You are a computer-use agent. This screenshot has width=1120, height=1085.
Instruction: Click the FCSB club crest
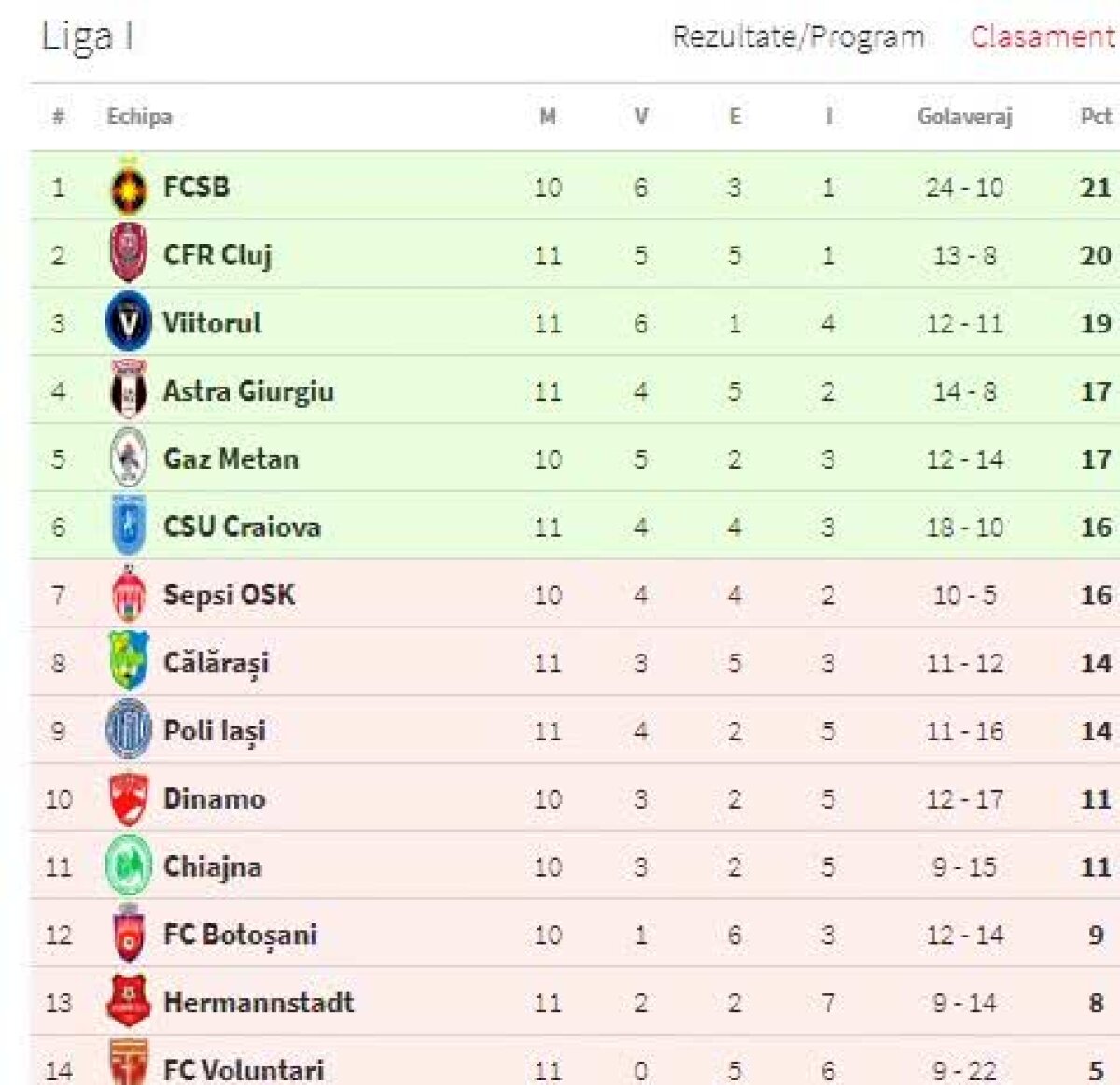128,188
